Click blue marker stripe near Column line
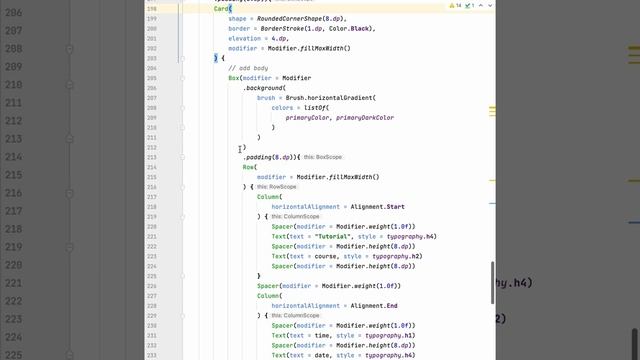 click(x=492, y=203)
